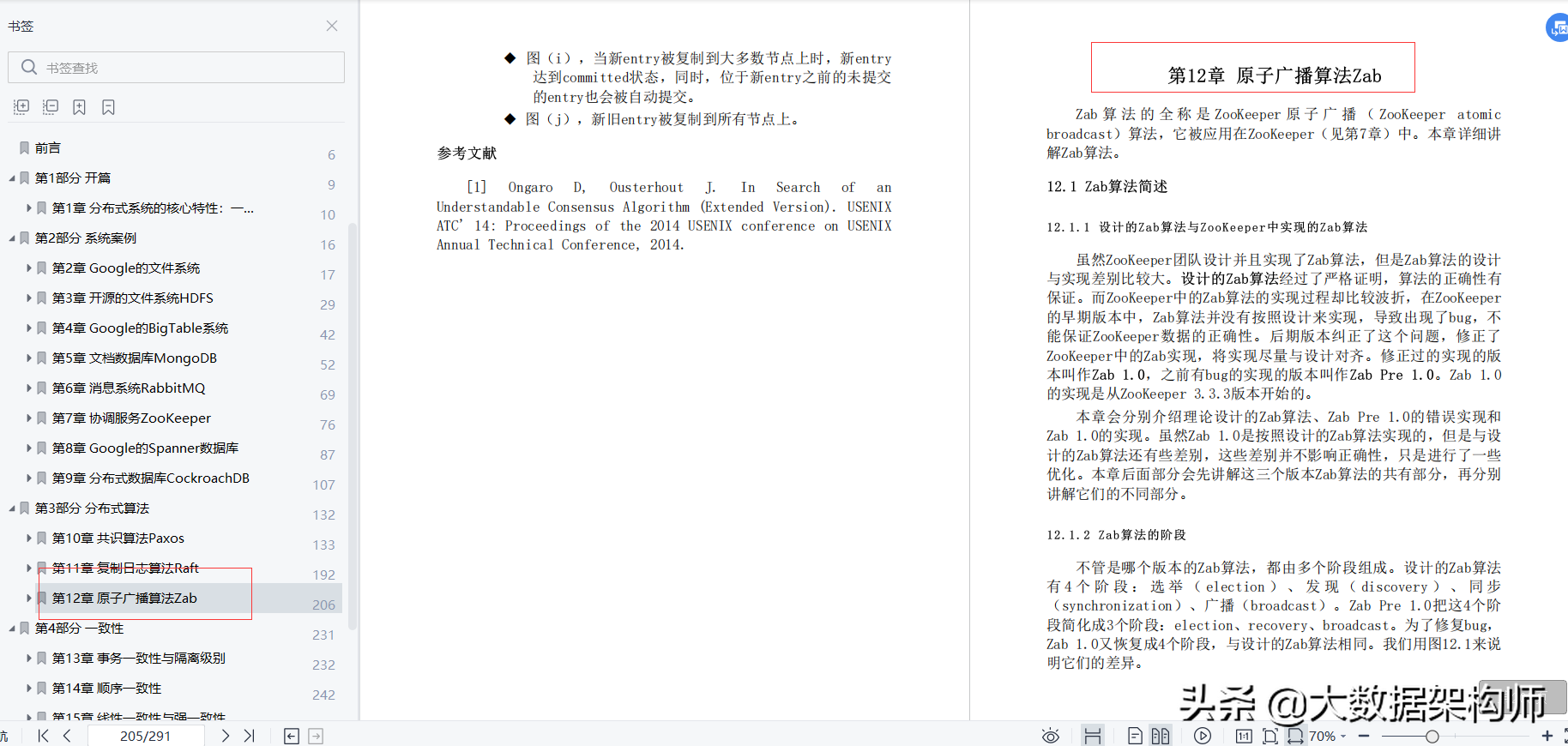Expand 第13章 事务一致性与隔离级别 bookmark
1568x746 pixels.
29,659
